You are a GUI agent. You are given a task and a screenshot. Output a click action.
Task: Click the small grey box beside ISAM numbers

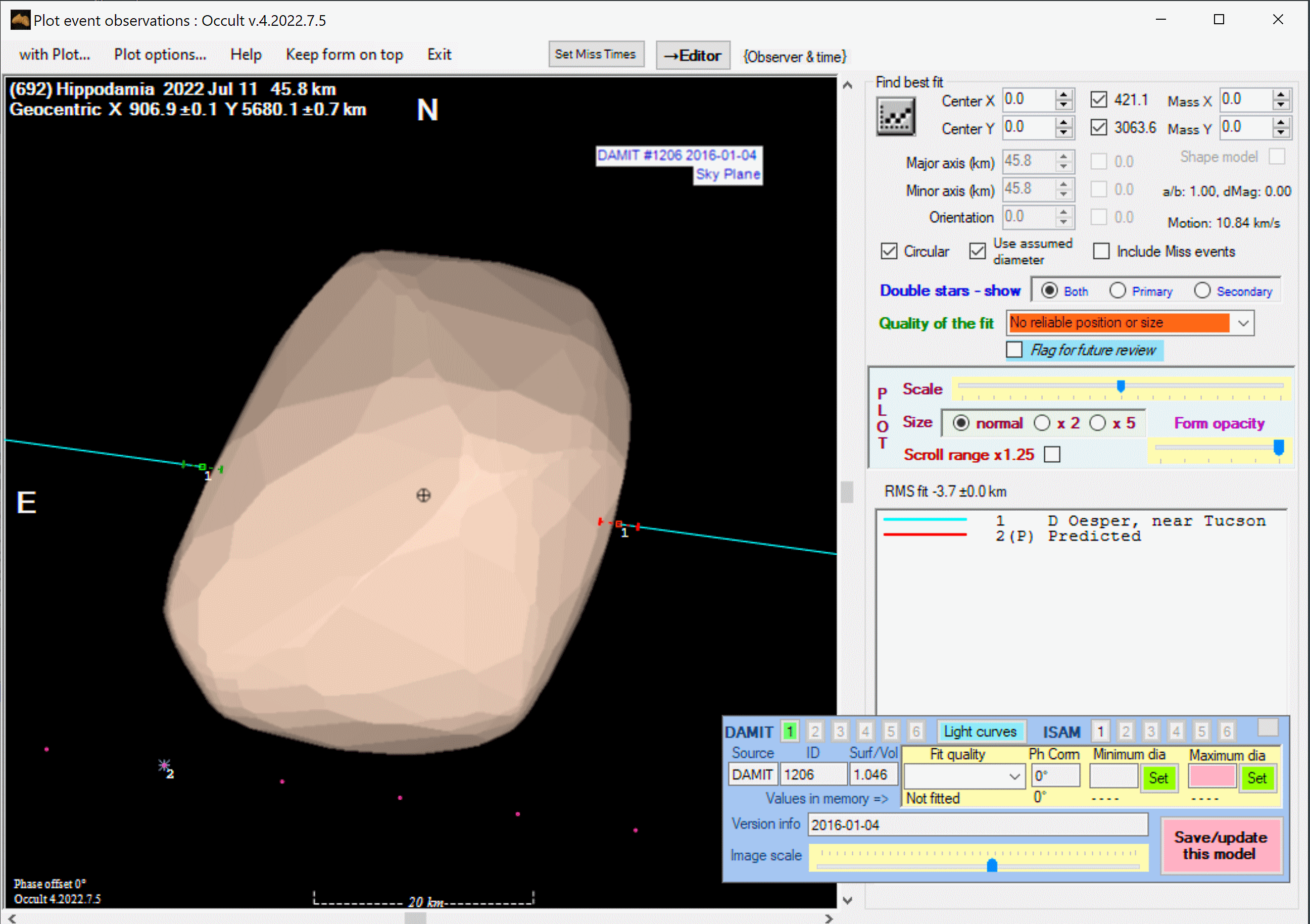(1268, 727)
